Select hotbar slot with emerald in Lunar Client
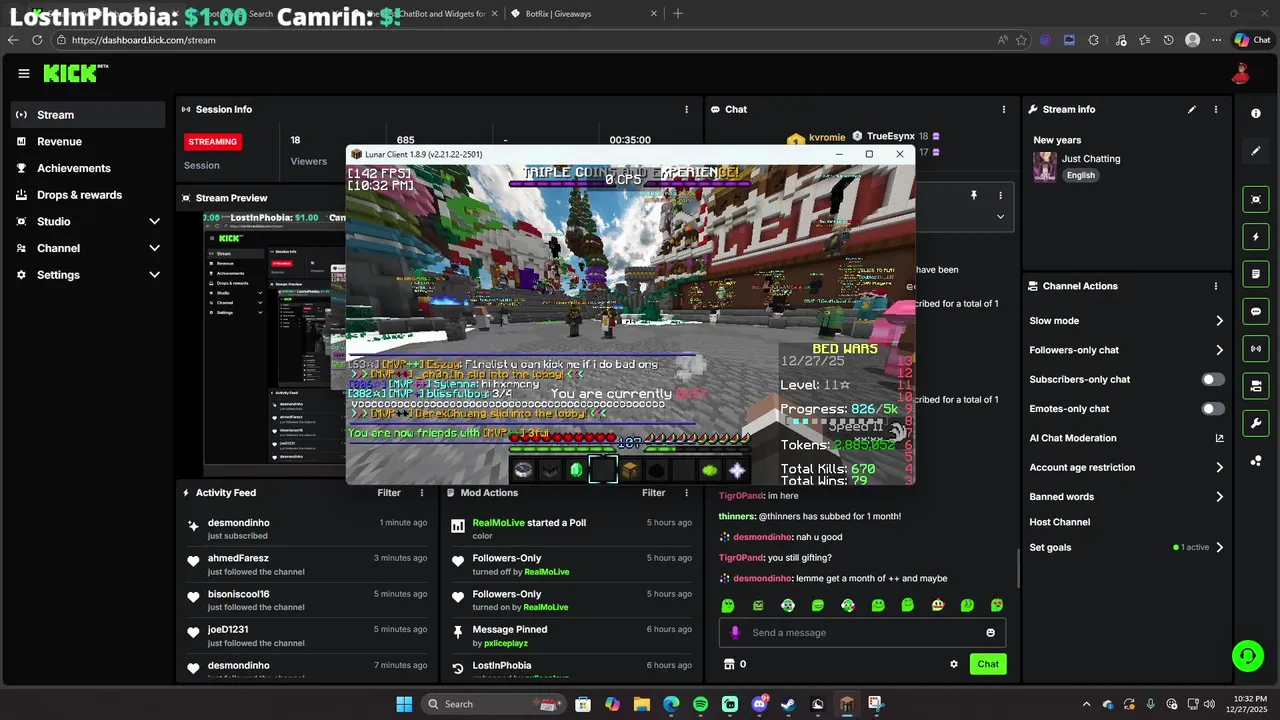1280x720 pixels. coord(576,470)
